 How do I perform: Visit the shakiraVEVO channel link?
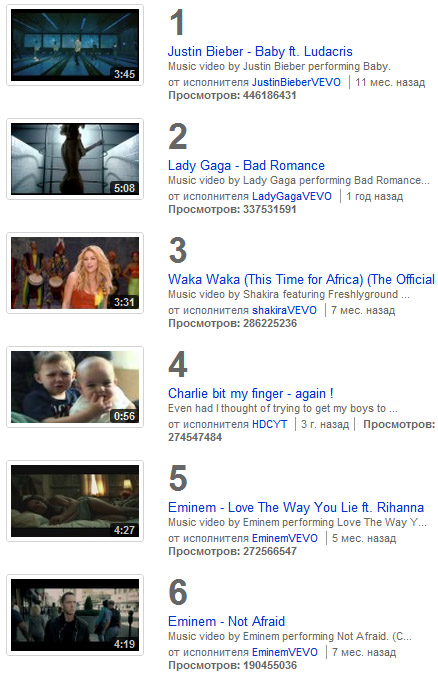click(284, 310)
